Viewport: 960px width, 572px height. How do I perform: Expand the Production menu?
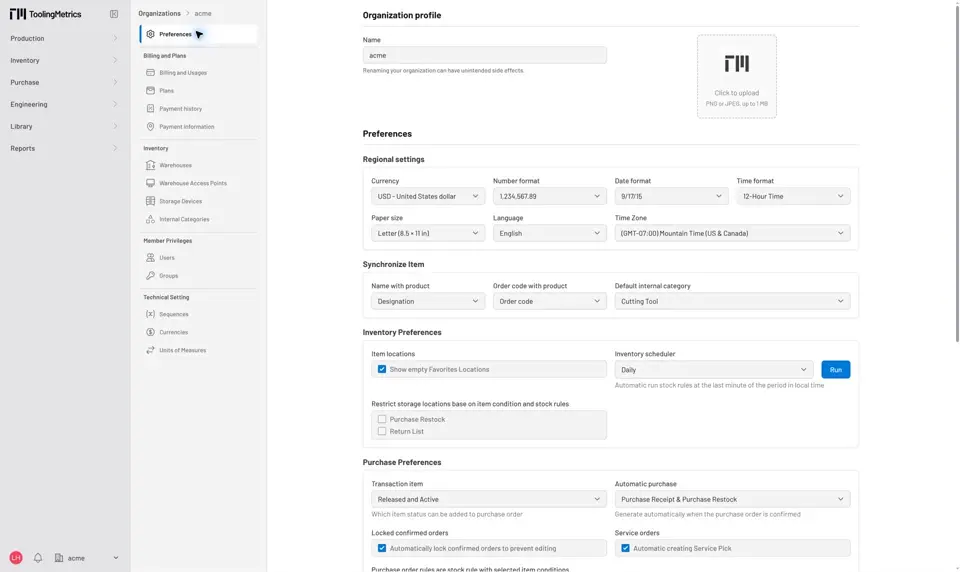pyautogui.click(x=64, y=38)
